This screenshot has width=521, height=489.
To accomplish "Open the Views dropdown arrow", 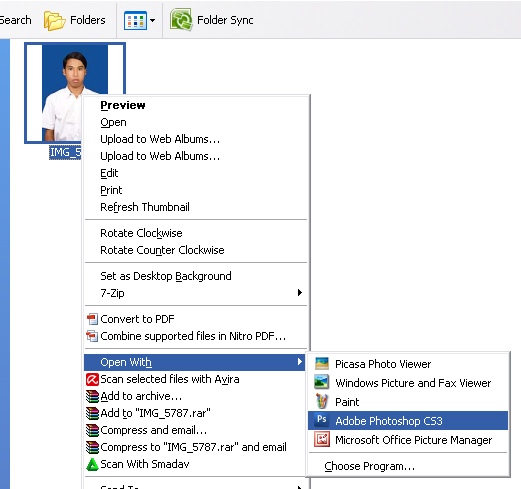I will tap(152, 20).
